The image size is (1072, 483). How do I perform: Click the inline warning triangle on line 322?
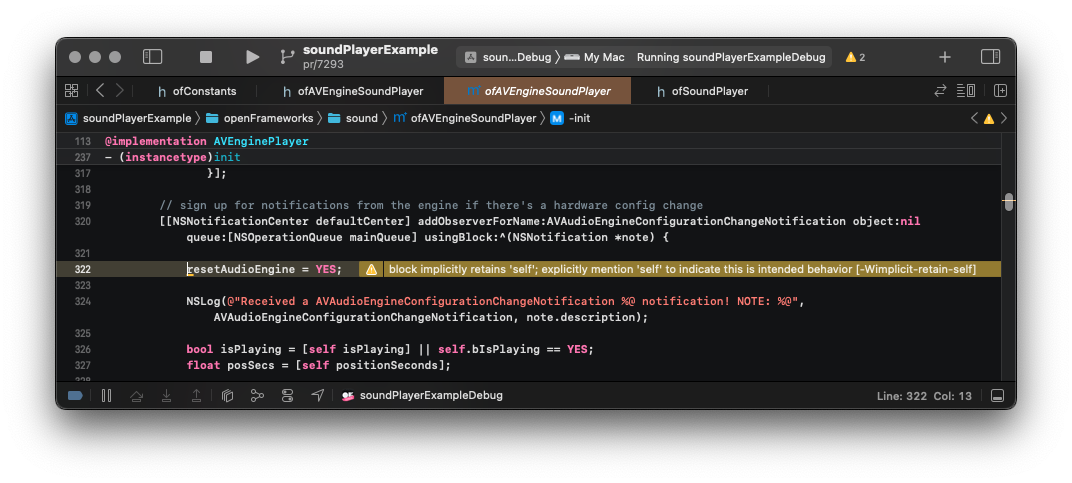[371, 270]
